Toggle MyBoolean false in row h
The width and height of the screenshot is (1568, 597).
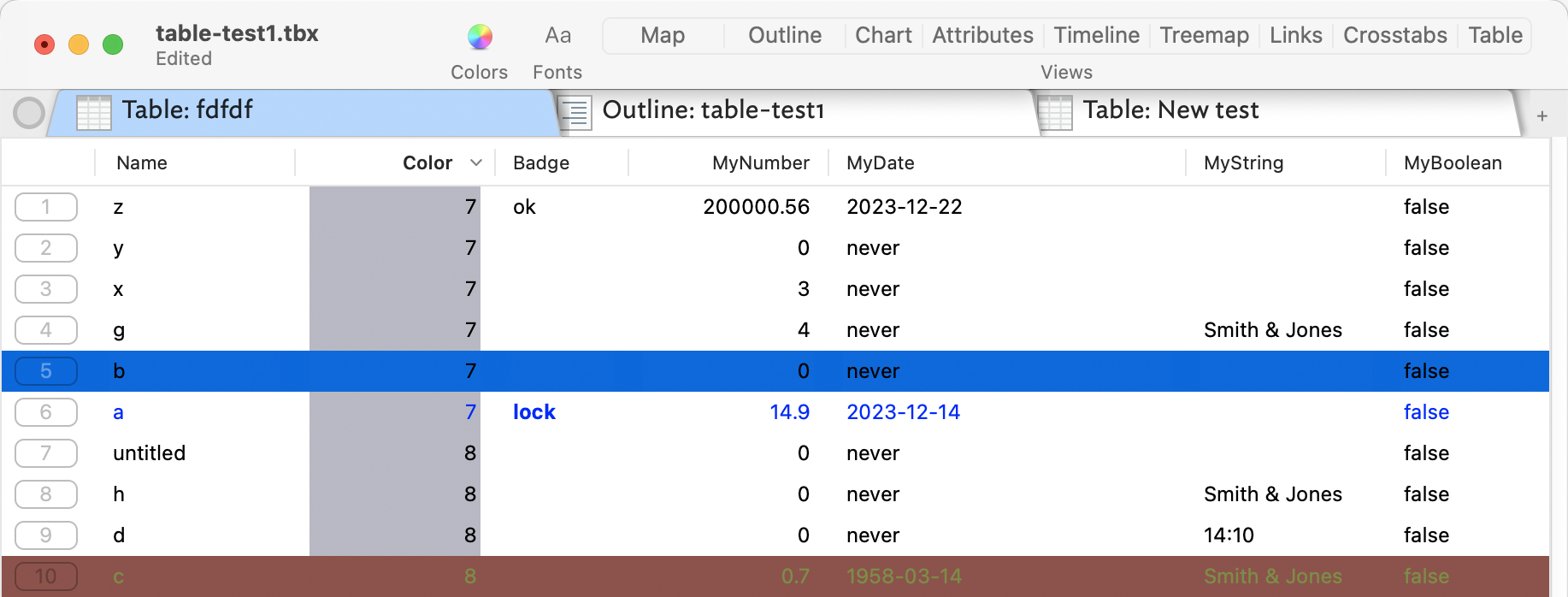click(x=1425, y=494)
